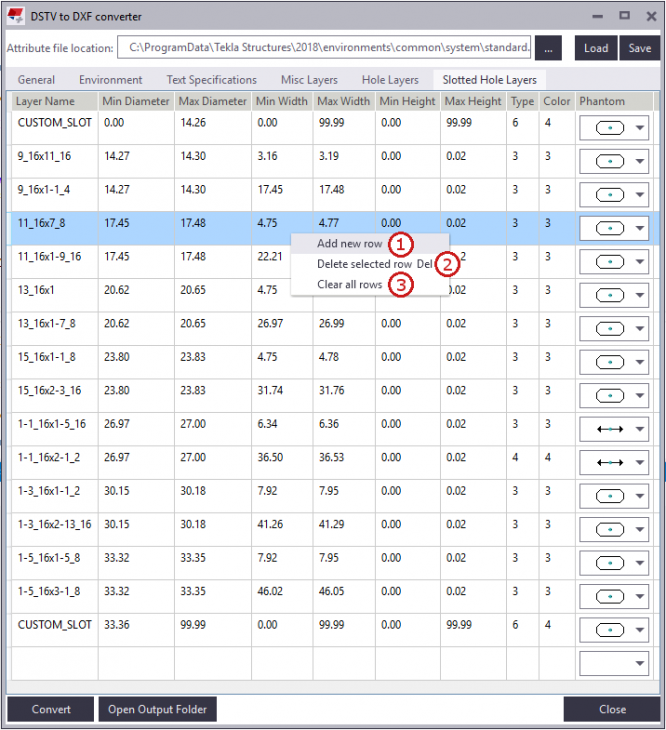Click the Load button
The width and height of the screenshot is (666, 730).
click(x=596, y=48)
